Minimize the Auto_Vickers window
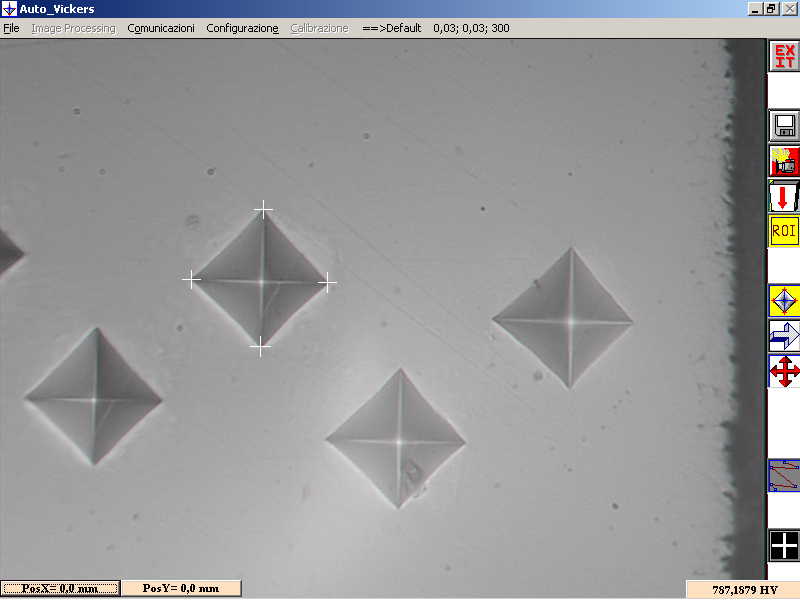 [x=755, y=9]
